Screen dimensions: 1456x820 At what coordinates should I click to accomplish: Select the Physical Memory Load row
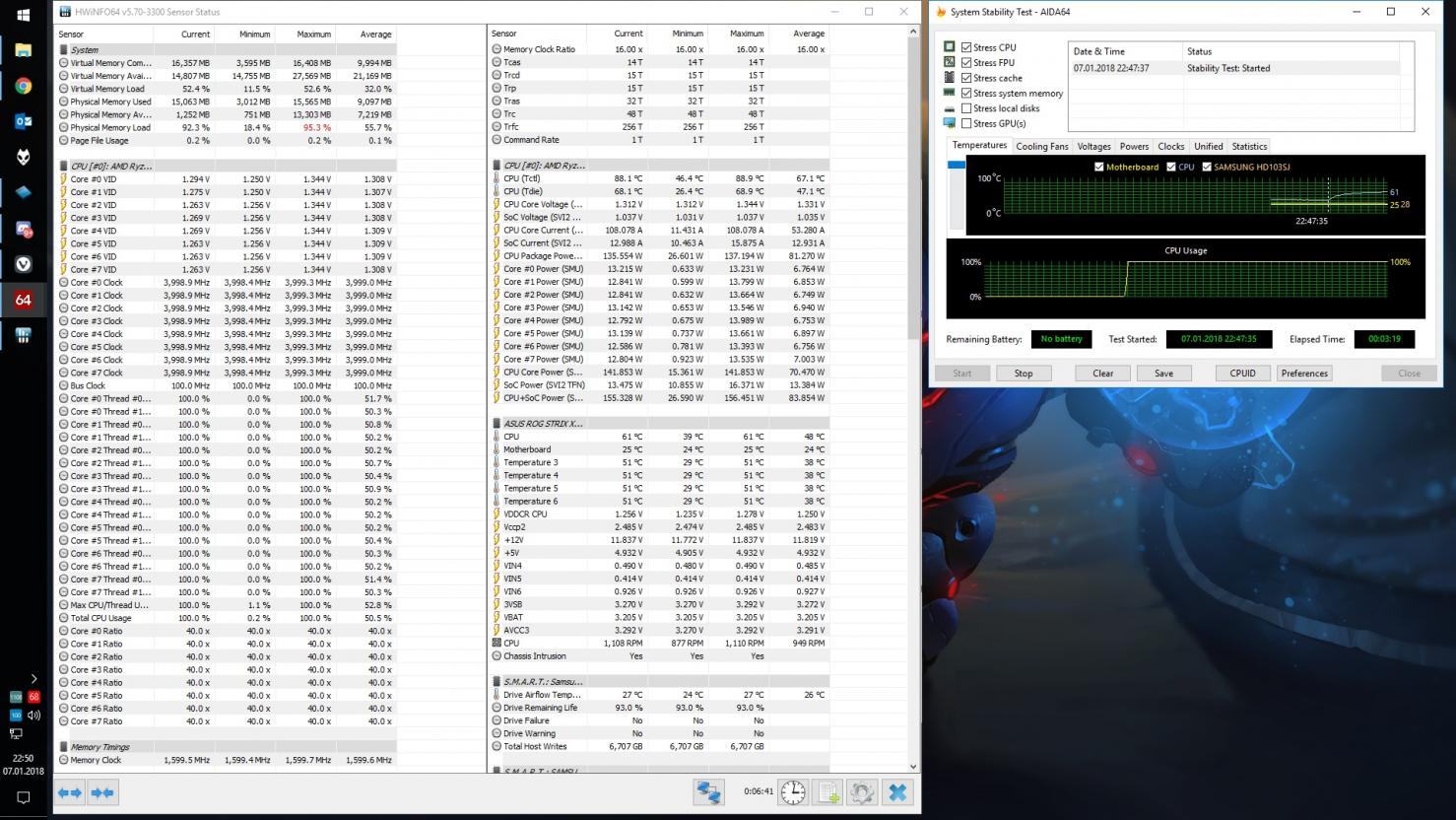click(227, 127)
